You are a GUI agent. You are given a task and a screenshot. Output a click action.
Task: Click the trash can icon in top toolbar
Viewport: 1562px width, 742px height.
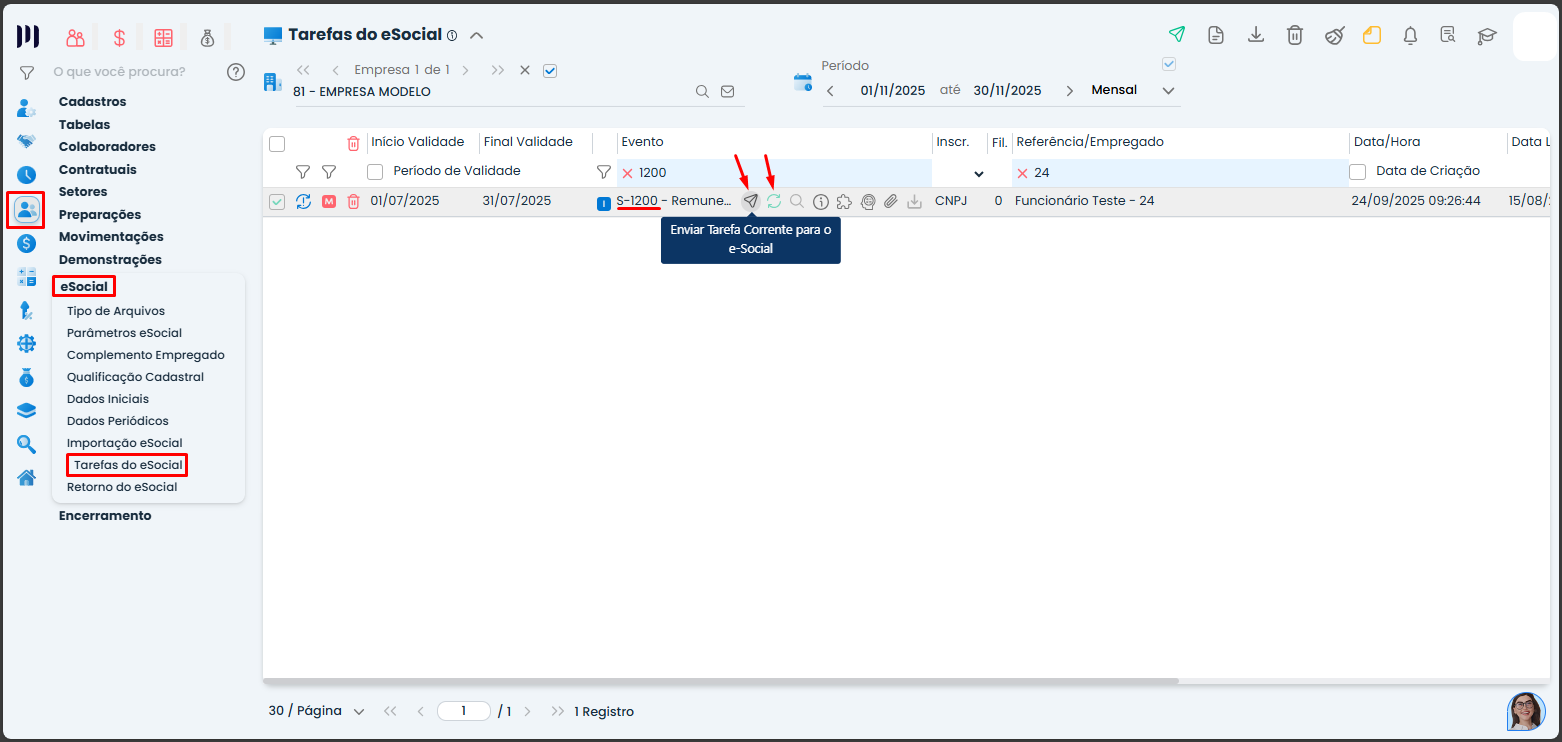1295,35
